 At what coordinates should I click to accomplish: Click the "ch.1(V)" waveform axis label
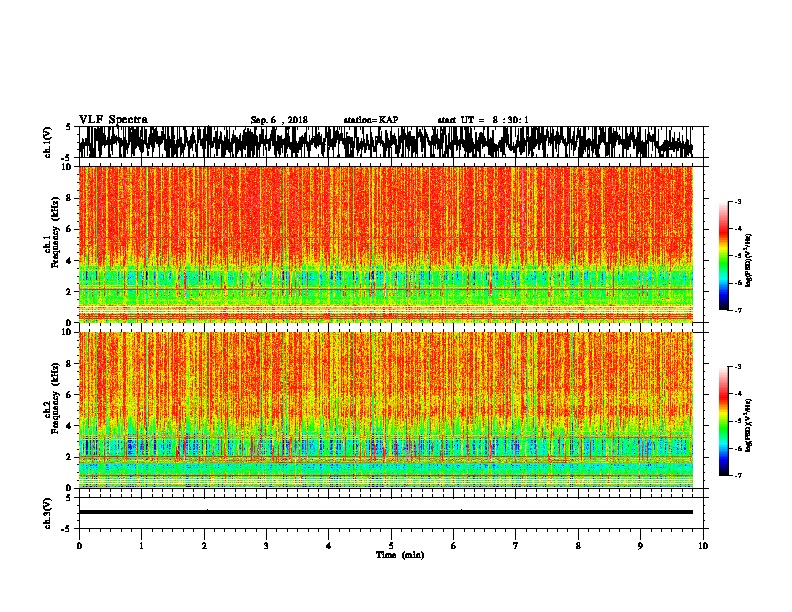[x=47, y=142]
